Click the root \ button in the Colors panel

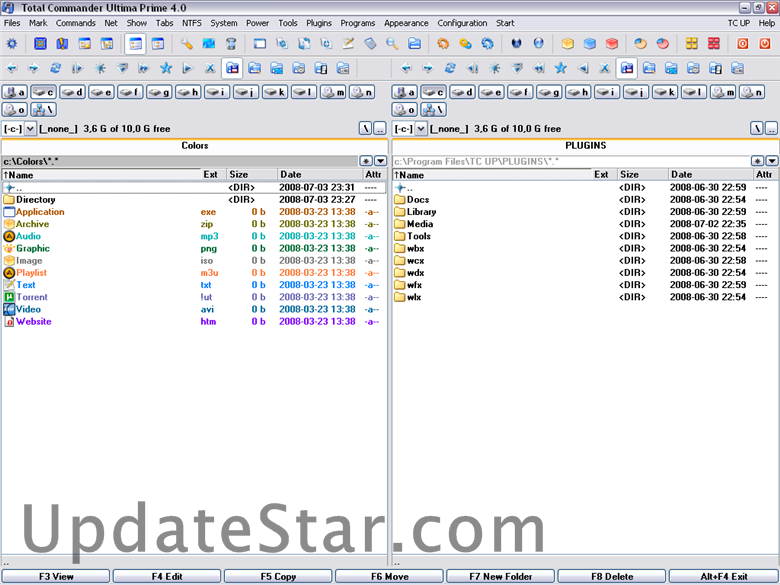point(365,129)
